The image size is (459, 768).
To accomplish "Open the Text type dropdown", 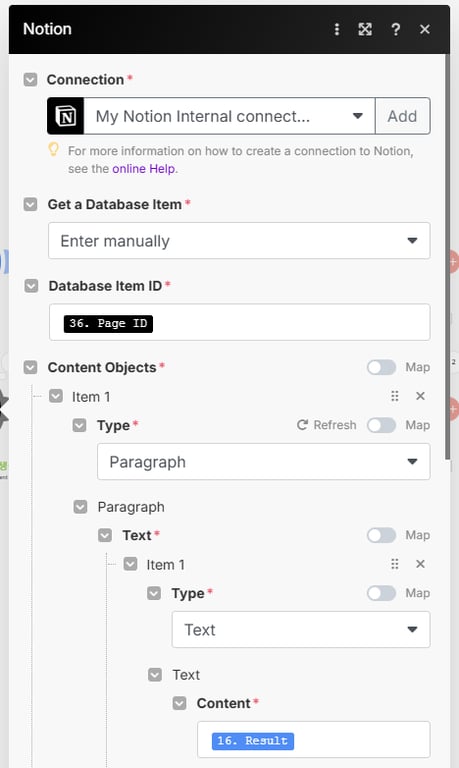I will point(301,629).
